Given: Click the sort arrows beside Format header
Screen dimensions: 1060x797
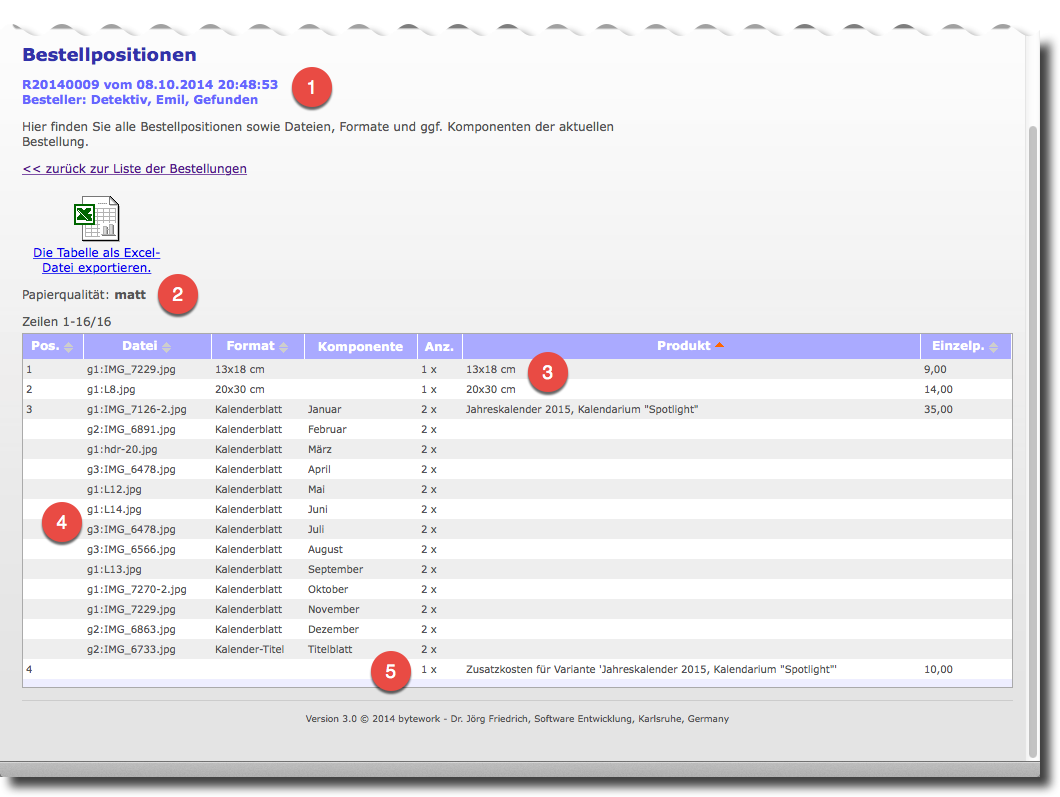Looking at the screenshot, I should pos(284,347).
